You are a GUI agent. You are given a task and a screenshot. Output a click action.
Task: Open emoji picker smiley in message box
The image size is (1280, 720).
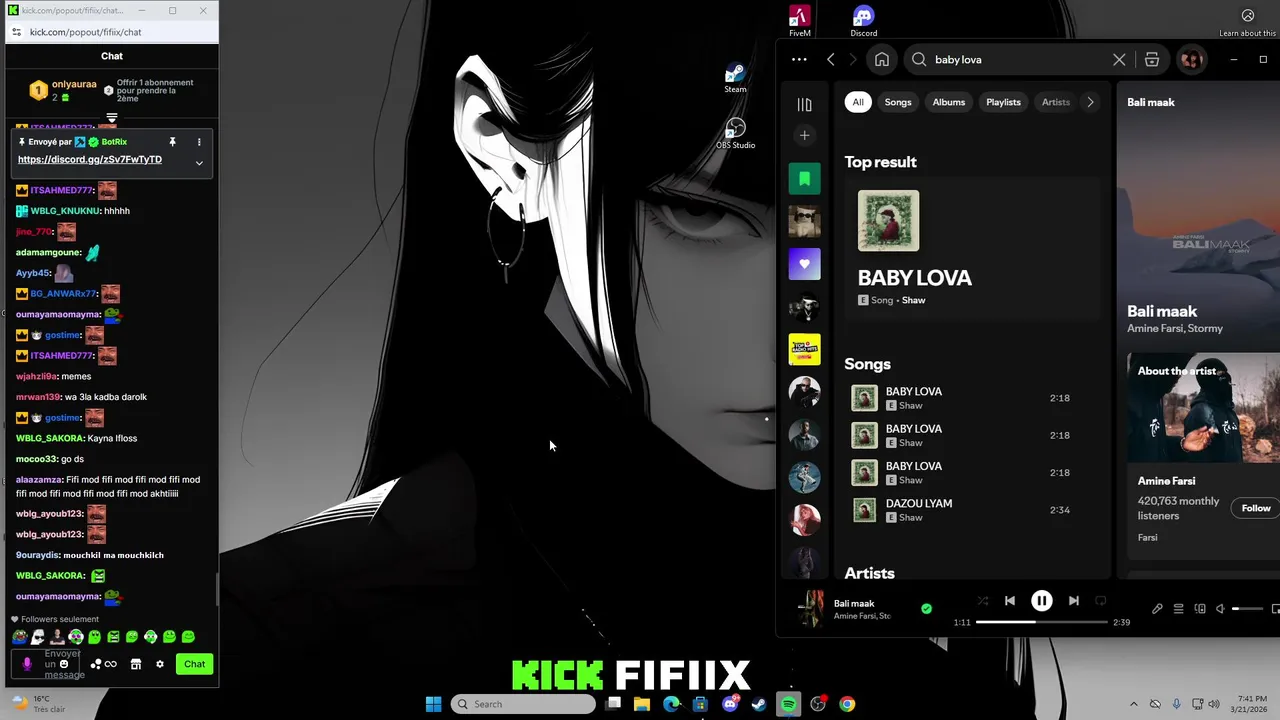(x=64, y=664)
